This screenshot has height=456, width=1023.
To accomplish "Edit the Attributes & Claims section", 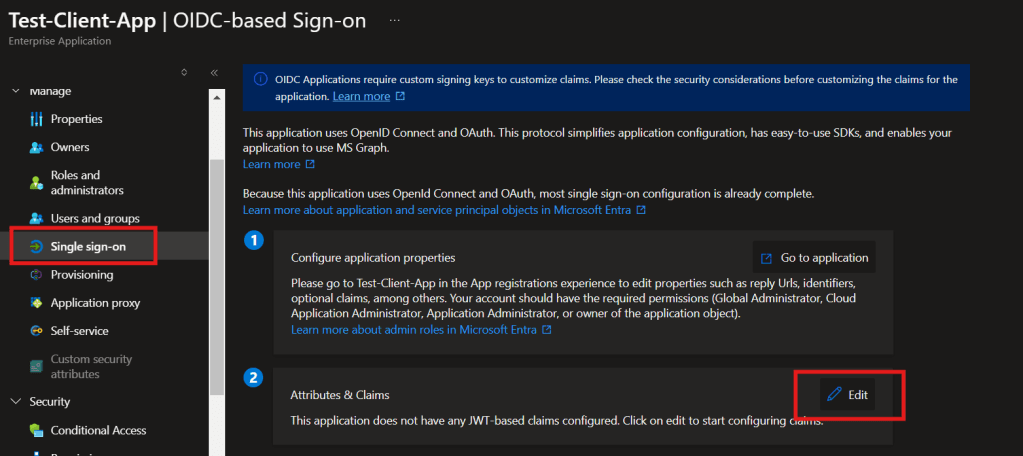I will pos(848,395).
